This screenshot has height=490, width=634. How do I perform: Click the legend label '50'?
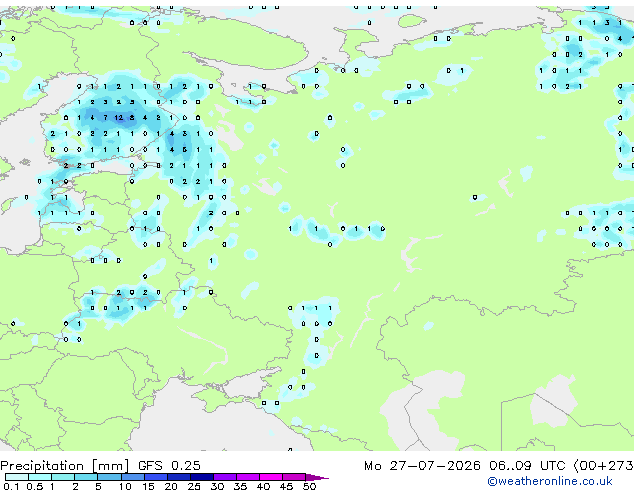[x=309, y=486]
